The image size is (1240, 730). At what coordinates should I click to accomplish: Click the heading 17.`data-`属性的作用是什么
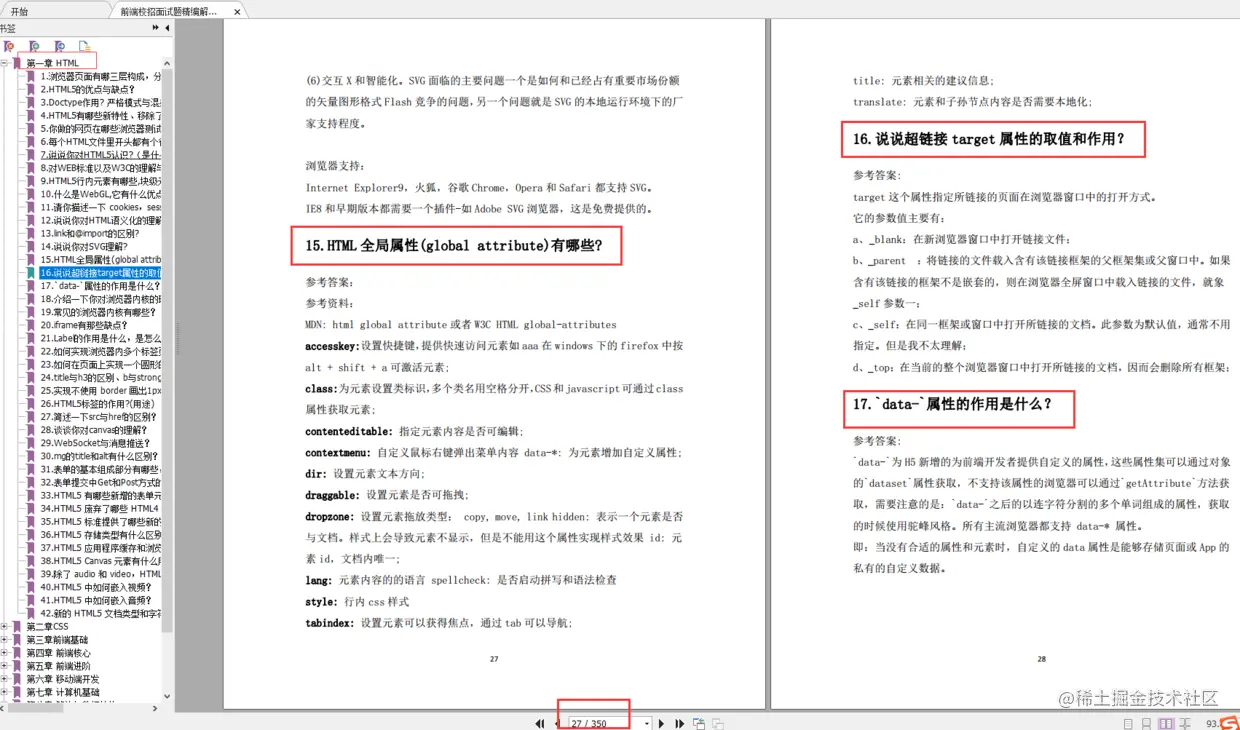[x=952, y=405]
